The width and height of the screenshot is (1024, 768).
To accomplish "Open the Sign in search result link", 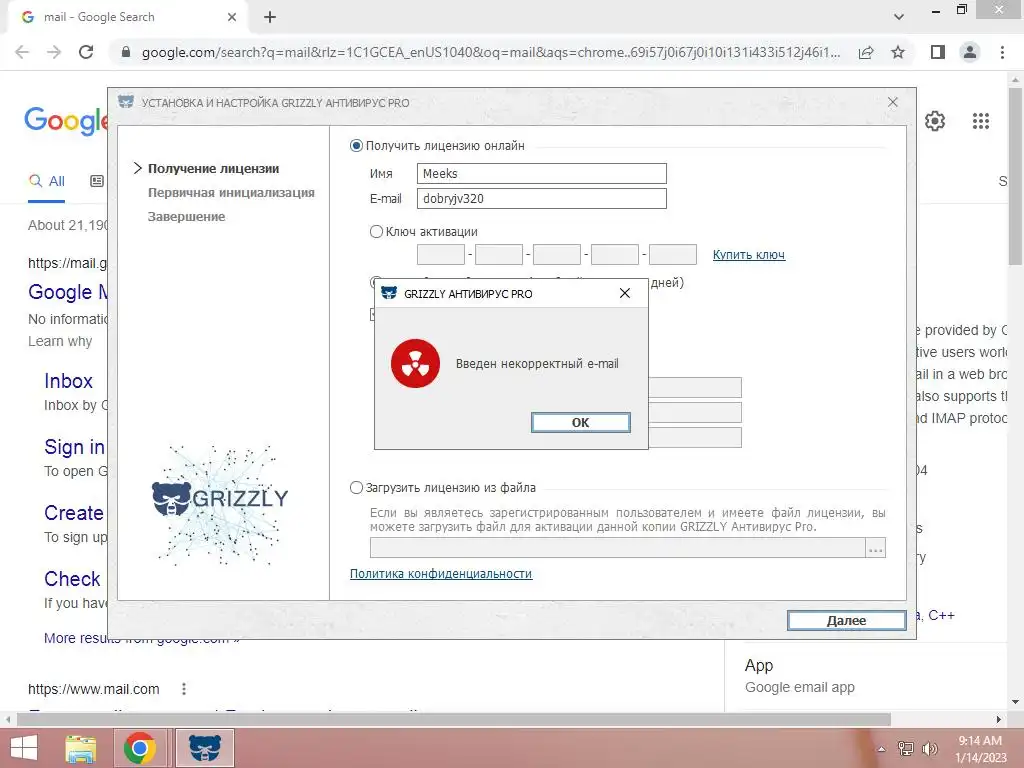I will (x=74, y=447).
